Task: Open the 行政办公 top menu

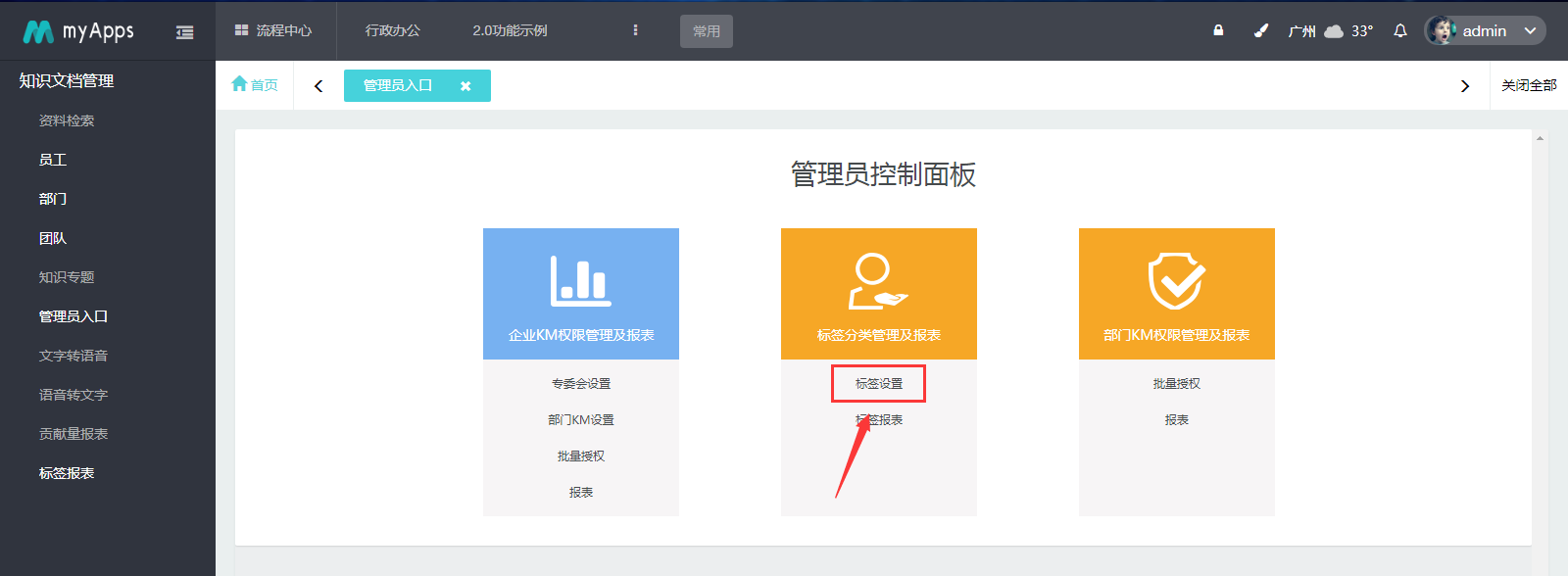Action: 393,30
